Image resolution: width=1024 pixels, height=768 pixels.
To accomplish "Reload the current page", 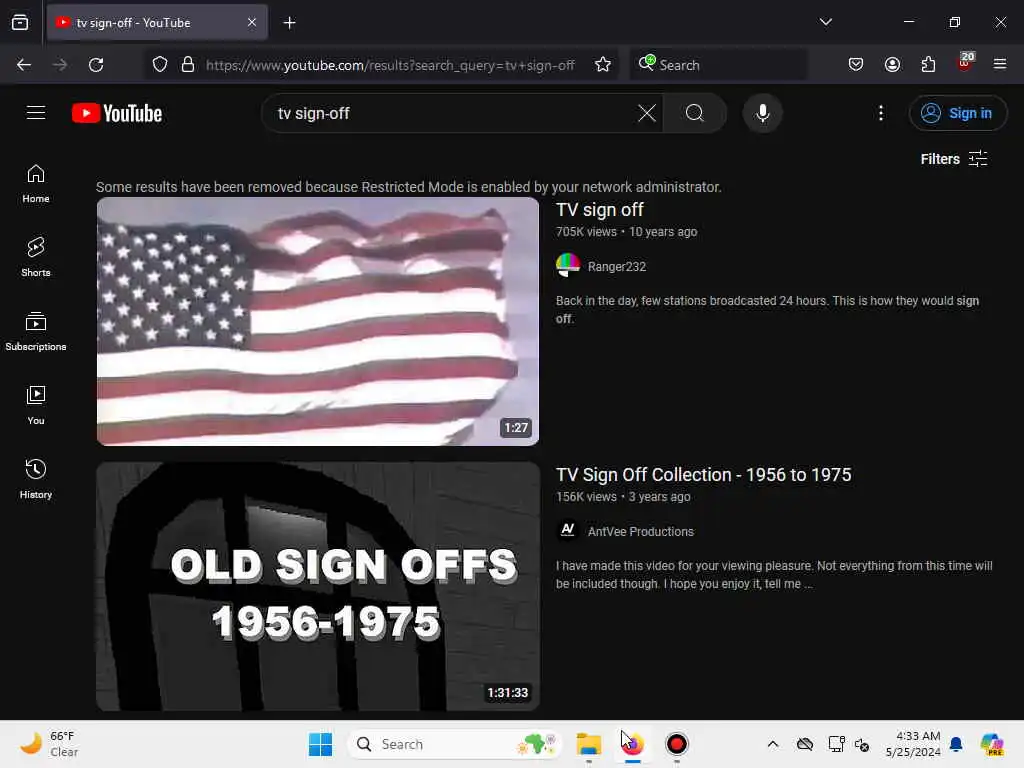I will point(96,65).
